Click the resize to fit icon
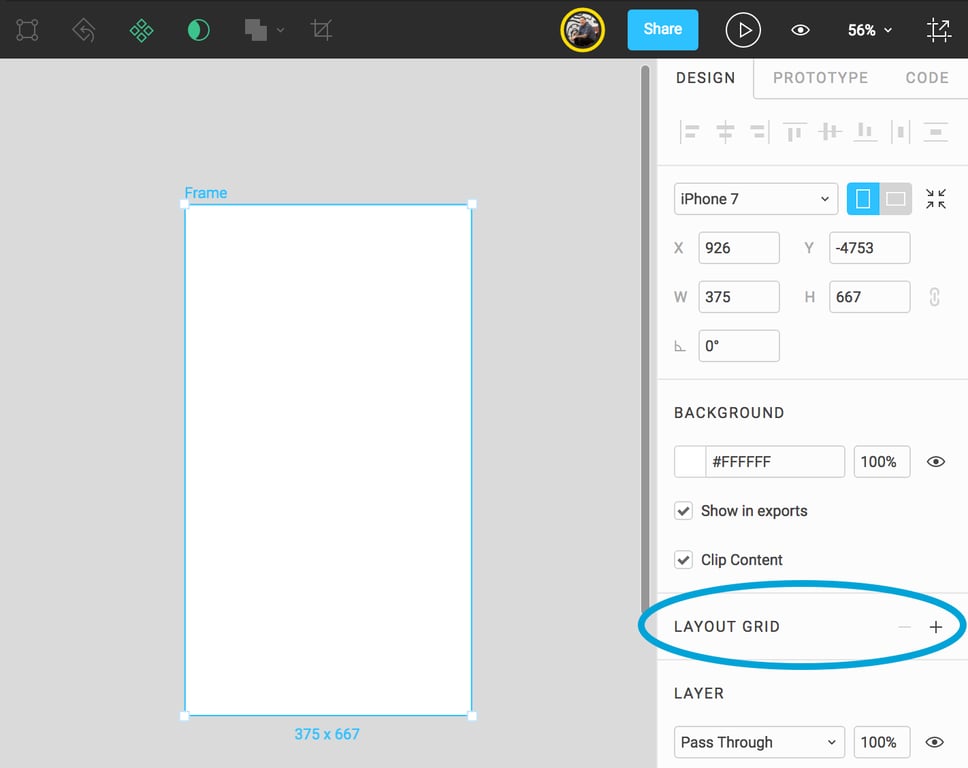 click(x=935, y=199)
